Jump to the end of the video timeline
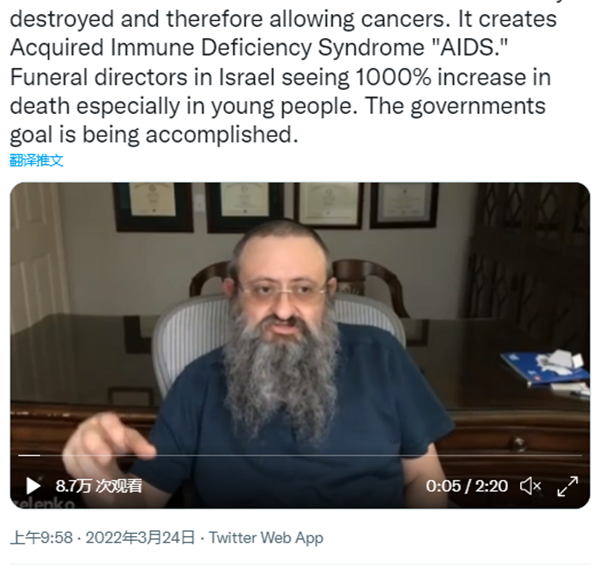 point(581,455)
